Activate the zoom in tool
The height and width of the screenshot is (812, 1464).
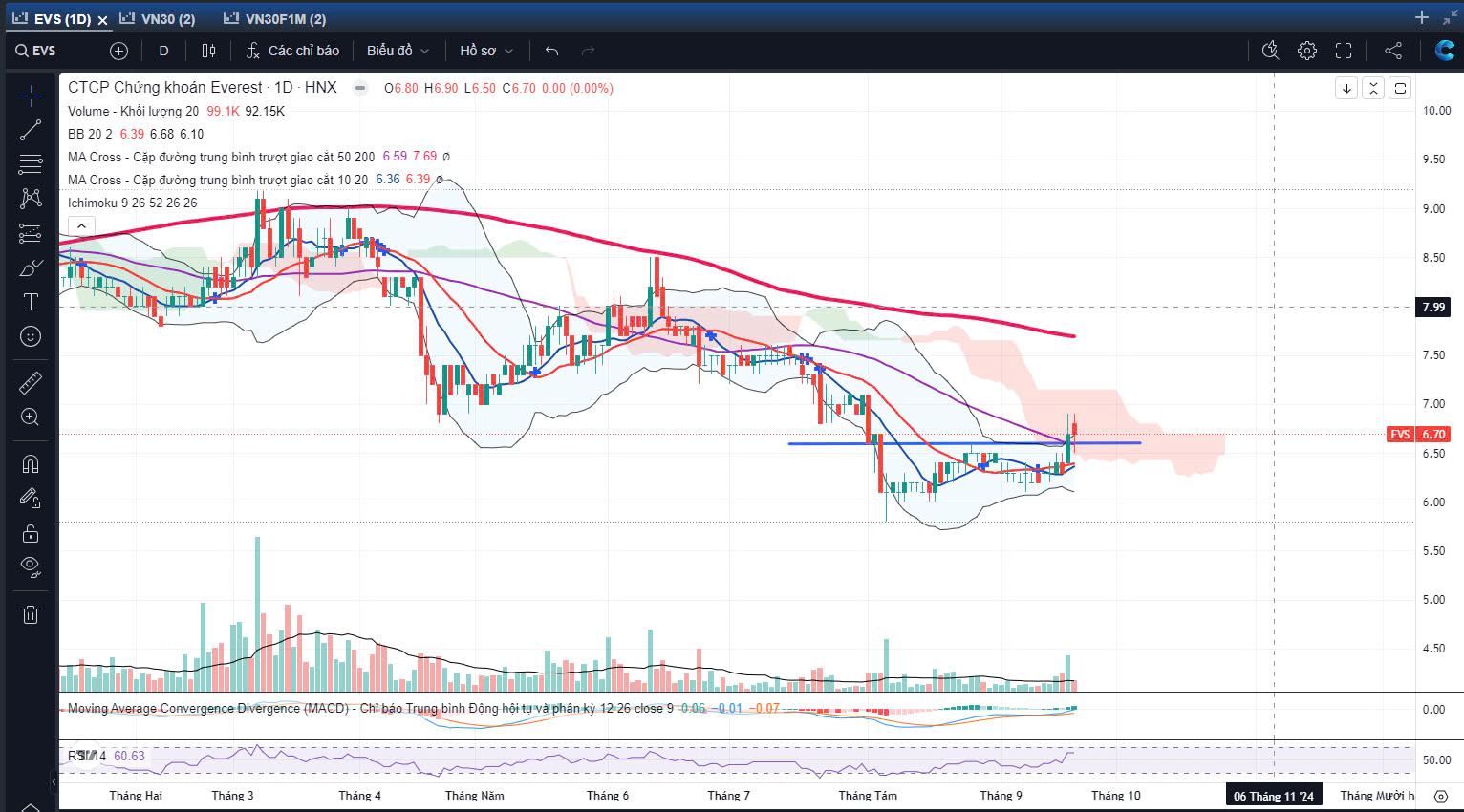point(31,417)
